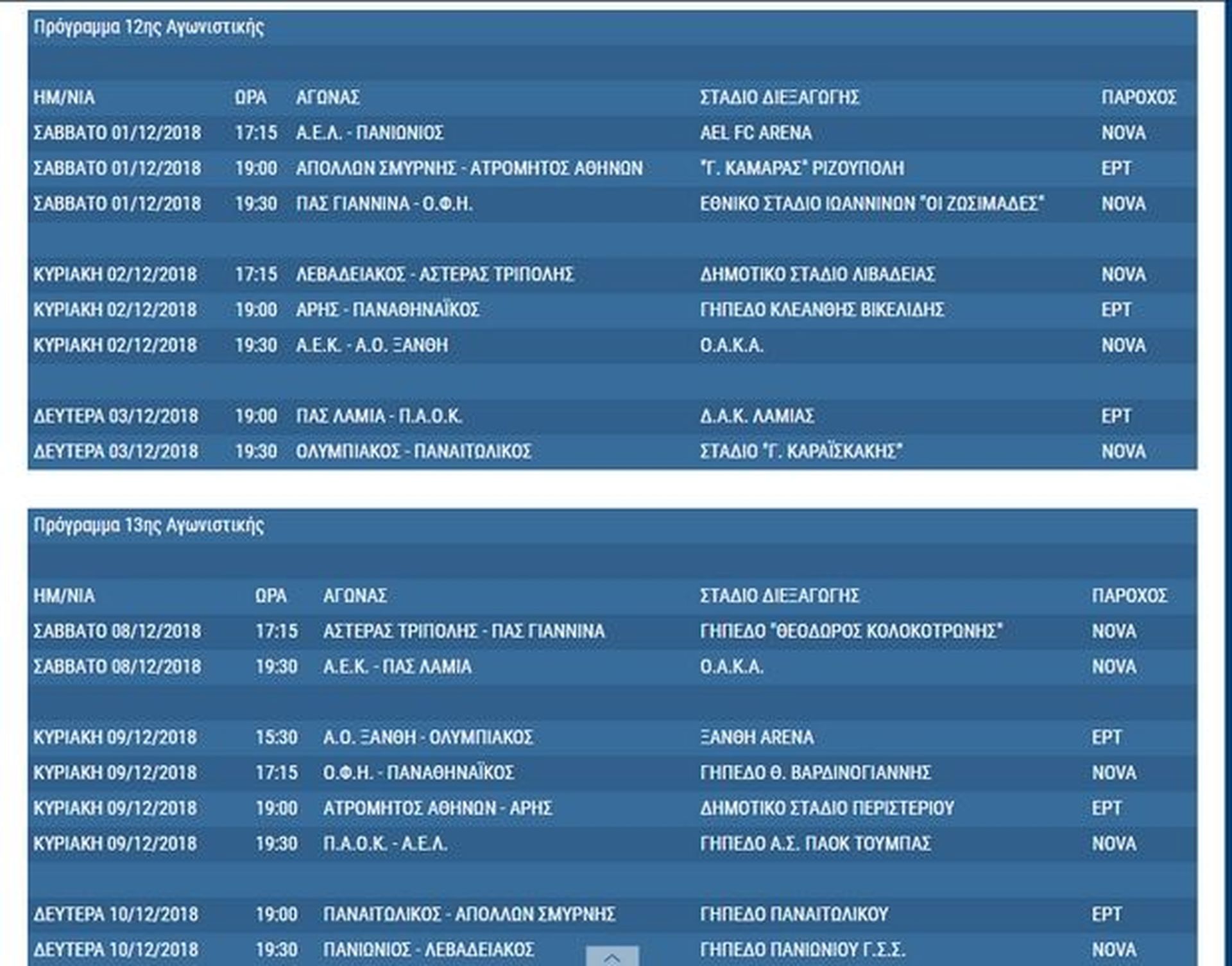Click the ΗΜ/ΝΙΑ header of the 12th matchday table
Image resolution: width=1232 pixels, height=966 pixels.
(64, 98)
